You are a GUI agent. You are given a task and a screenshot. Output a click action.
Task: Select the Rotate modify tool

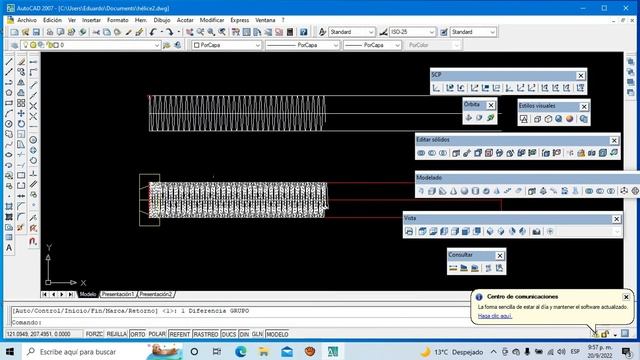tap(21, 124)
